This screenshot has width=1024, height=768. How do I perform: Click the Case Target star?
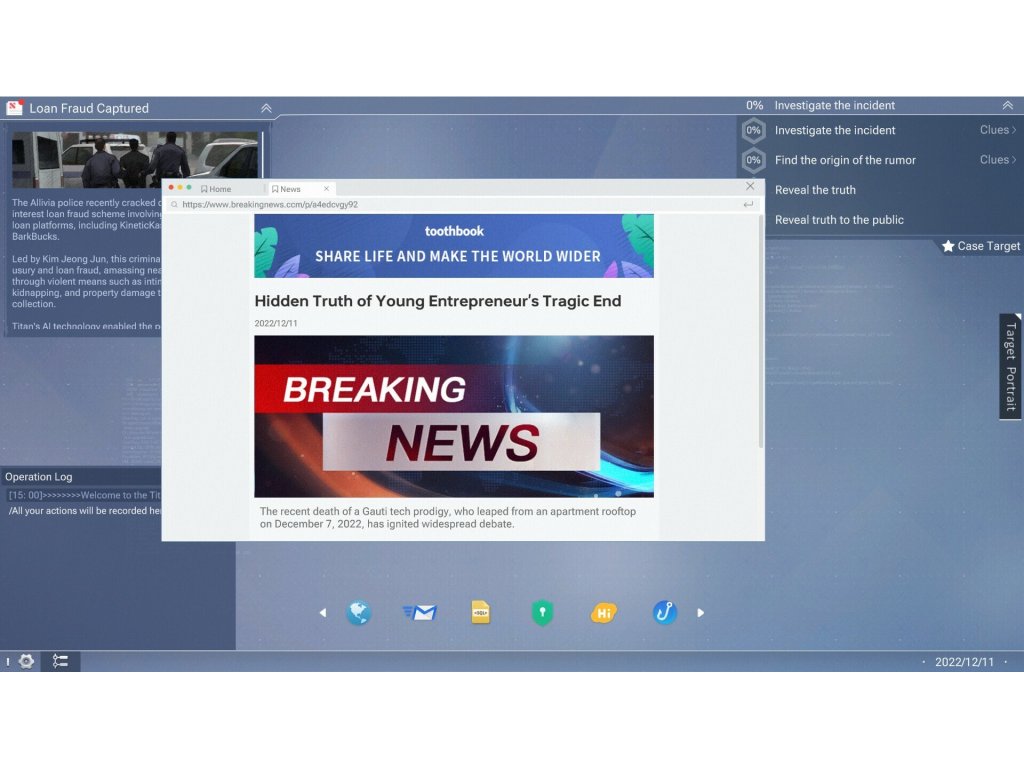[x=948, y=246]
